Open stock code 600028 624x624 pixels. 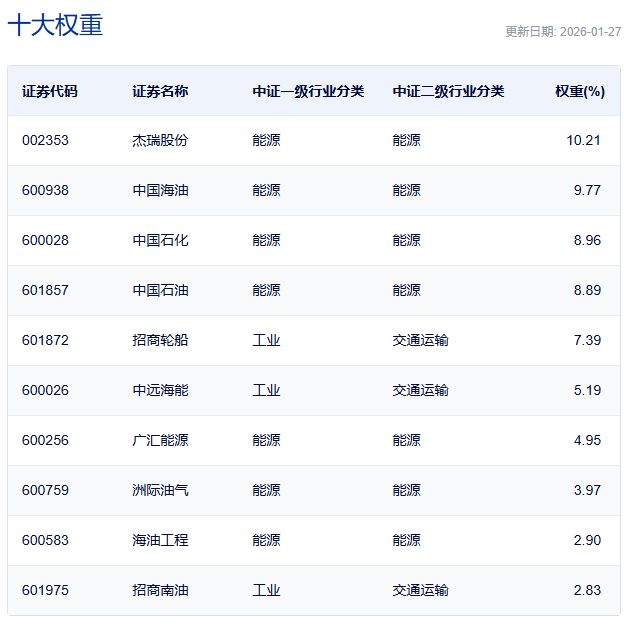(x=45, y=240)
